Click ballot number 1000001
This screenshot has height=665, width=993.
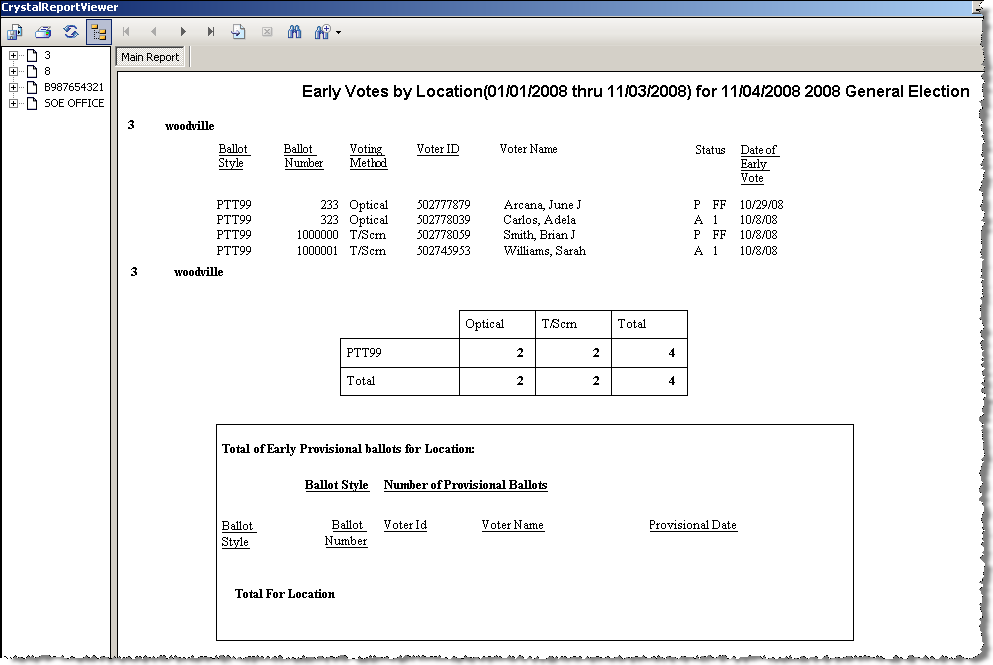tap(317, 251)
